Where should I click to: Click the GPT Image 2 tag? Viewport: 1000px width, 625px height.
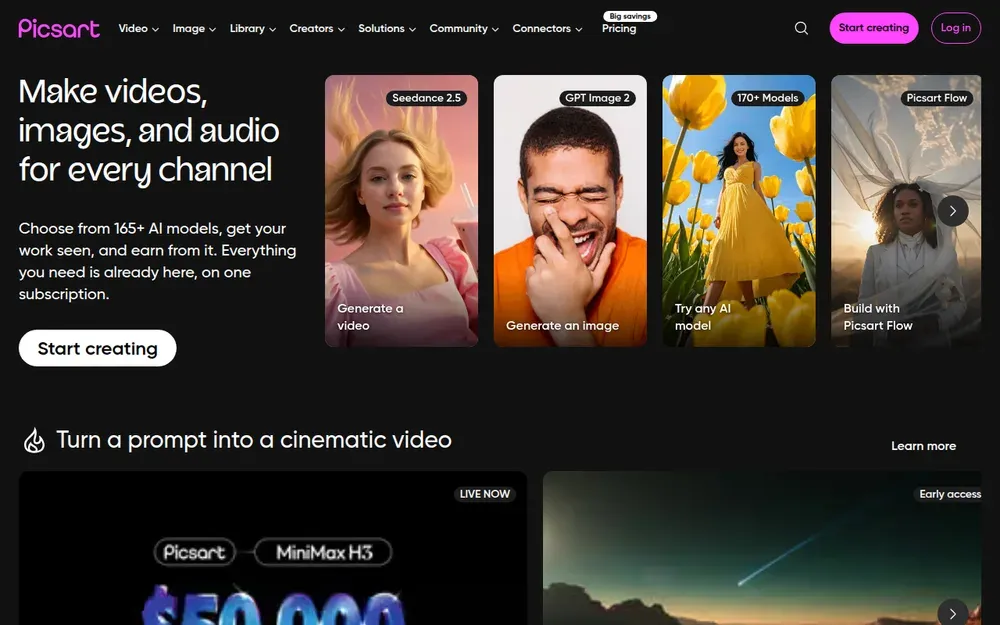pos(597,98)
